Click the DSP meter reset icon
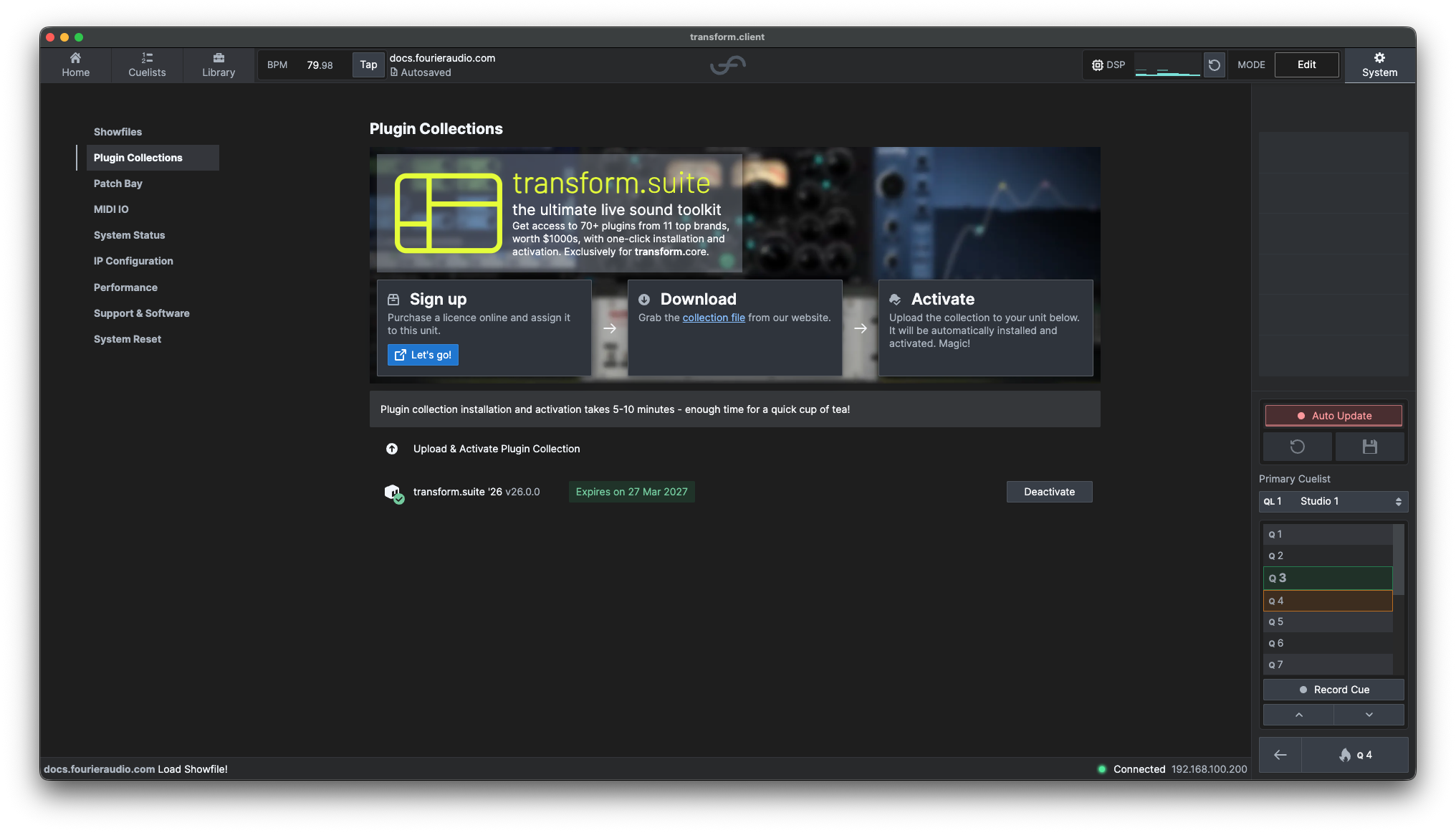 click(x=1214, y=65)
